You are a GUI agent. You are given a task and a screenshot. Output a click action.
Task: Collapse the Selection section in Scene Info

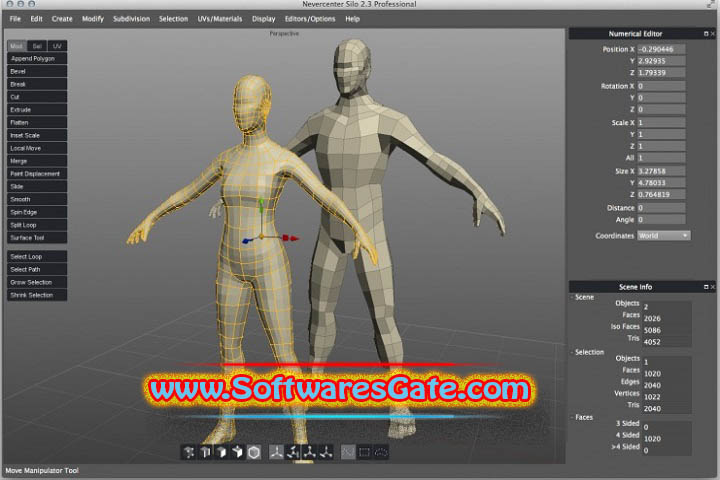(572, 352)
